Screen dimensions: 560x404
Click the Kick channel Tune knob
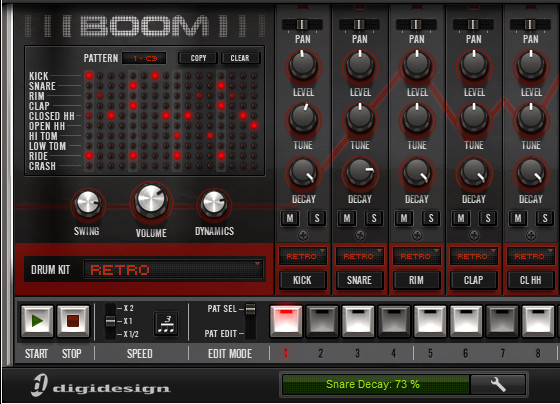click(303, 119)
